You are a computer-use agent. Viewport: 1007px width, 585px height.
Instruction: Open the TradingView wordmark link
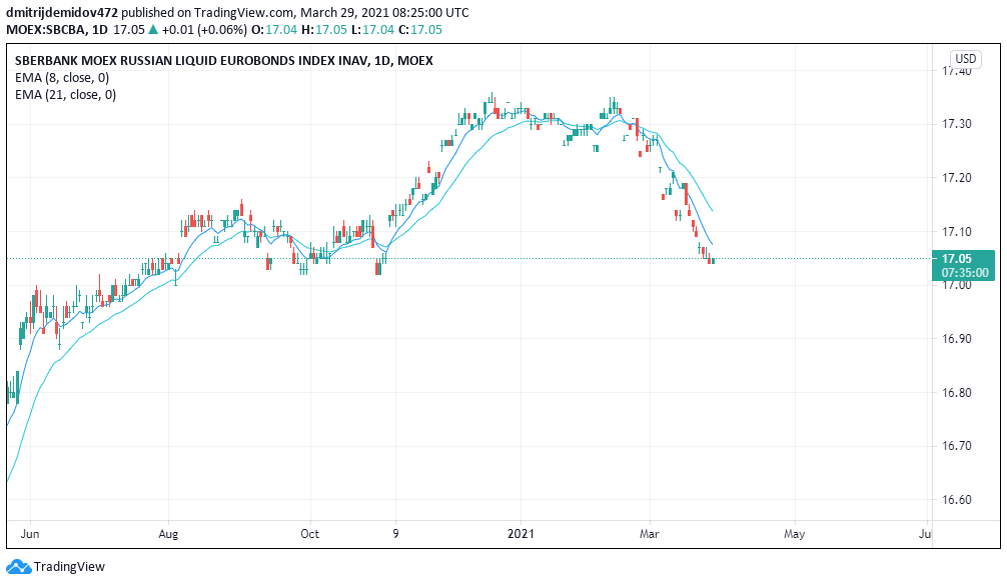[69, 567]
